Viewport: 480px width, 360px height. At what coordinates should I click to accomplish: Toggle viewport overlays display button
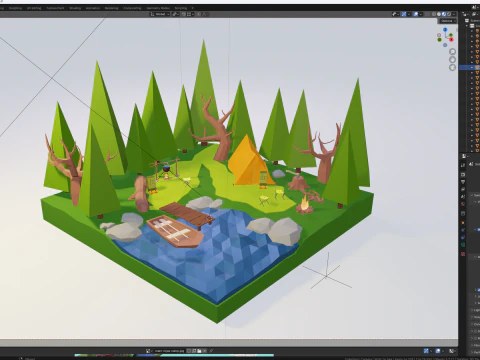(x=416, y=14)
